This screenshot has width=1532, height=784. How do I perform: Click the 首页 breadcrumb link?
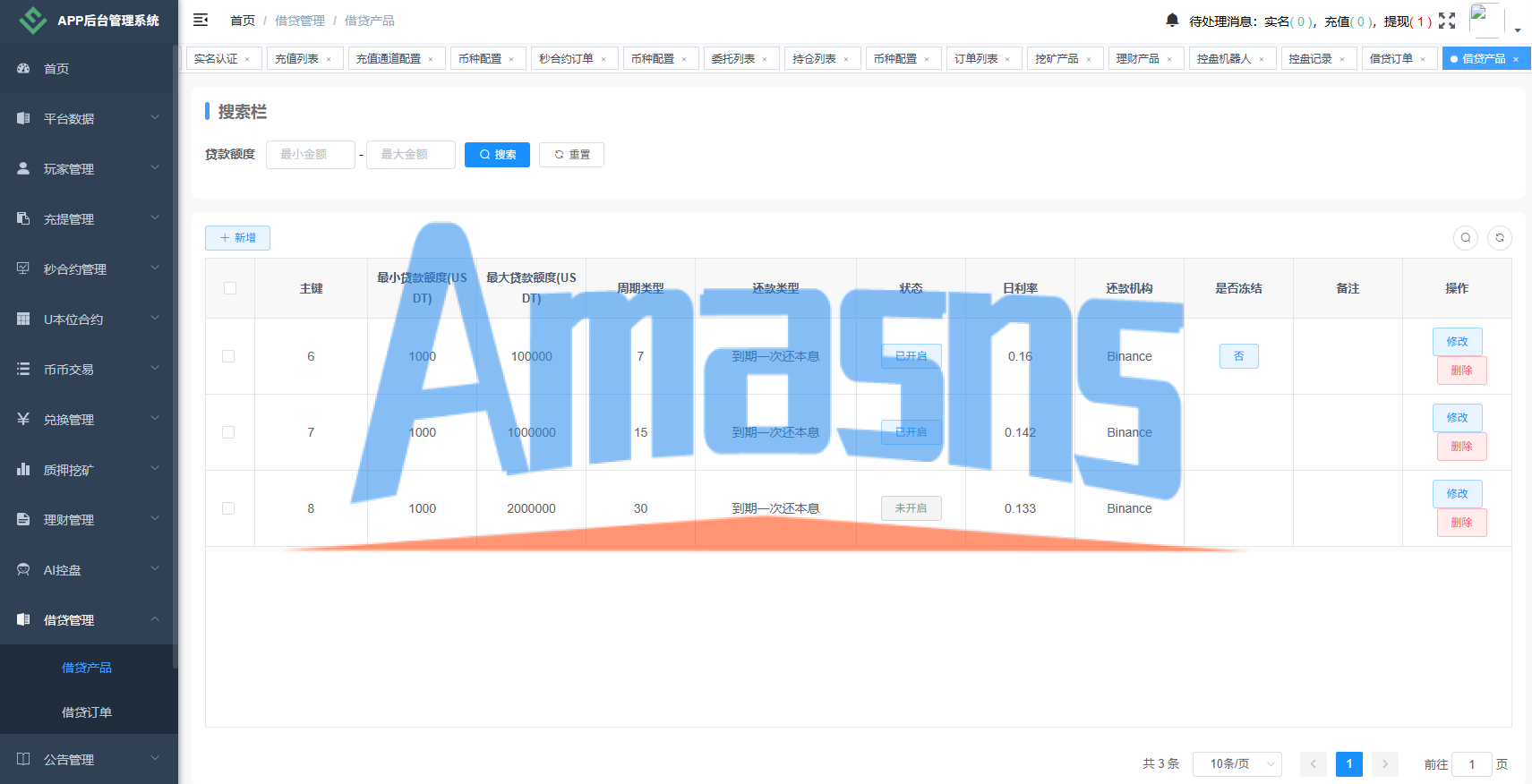tap(243, 21)
